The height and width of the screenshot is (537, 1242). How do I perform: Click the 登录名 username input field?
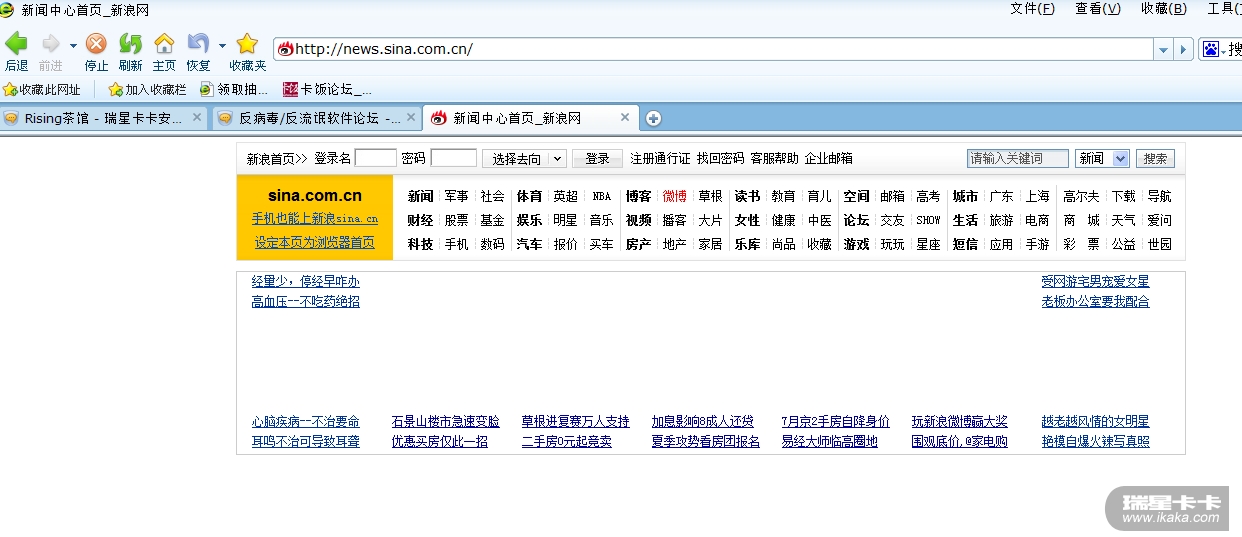[376, 158]
